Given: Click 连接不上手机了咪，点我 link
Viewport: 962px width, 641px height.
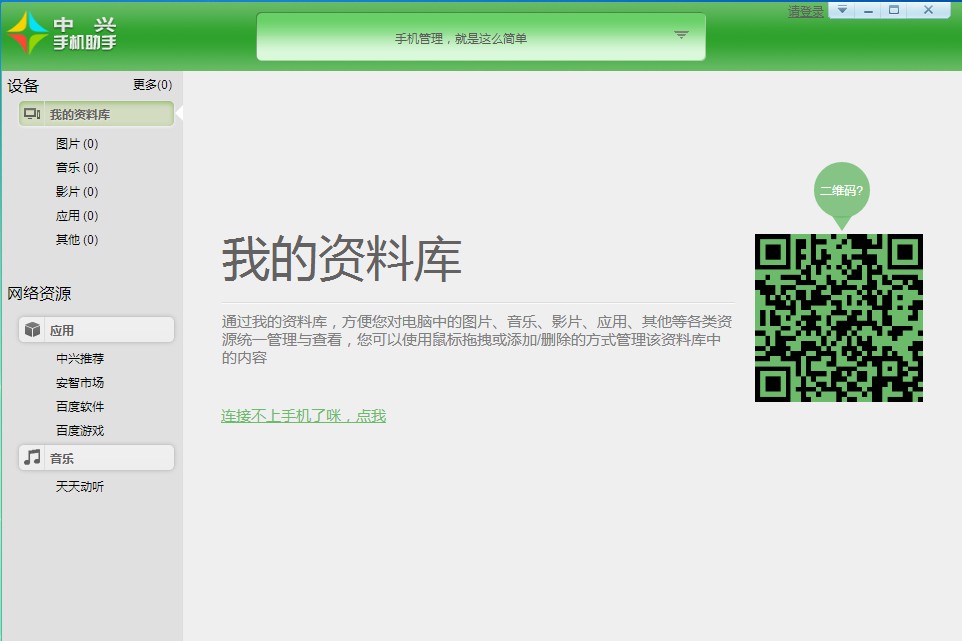Looking at the screenshot, I should pyautogui.click(x=303, y=416).
